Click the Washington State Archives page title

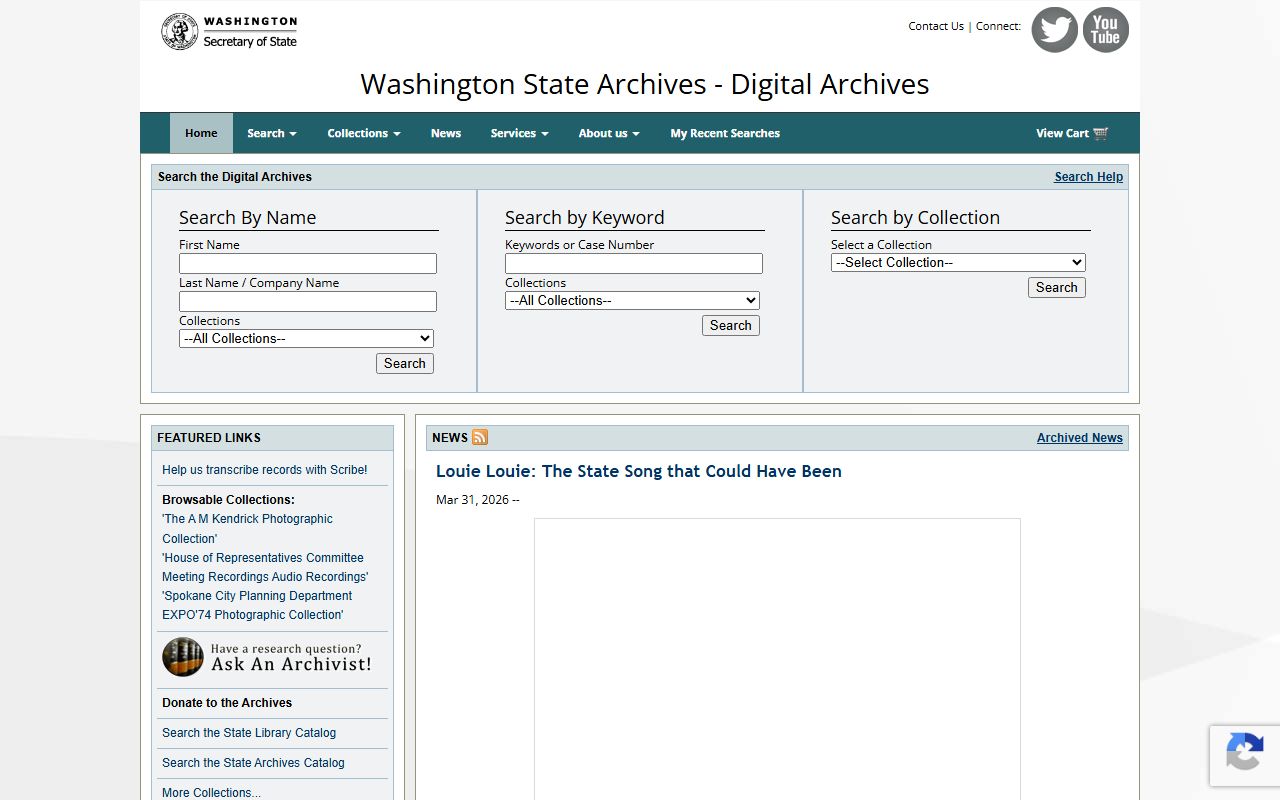point(645,84)
